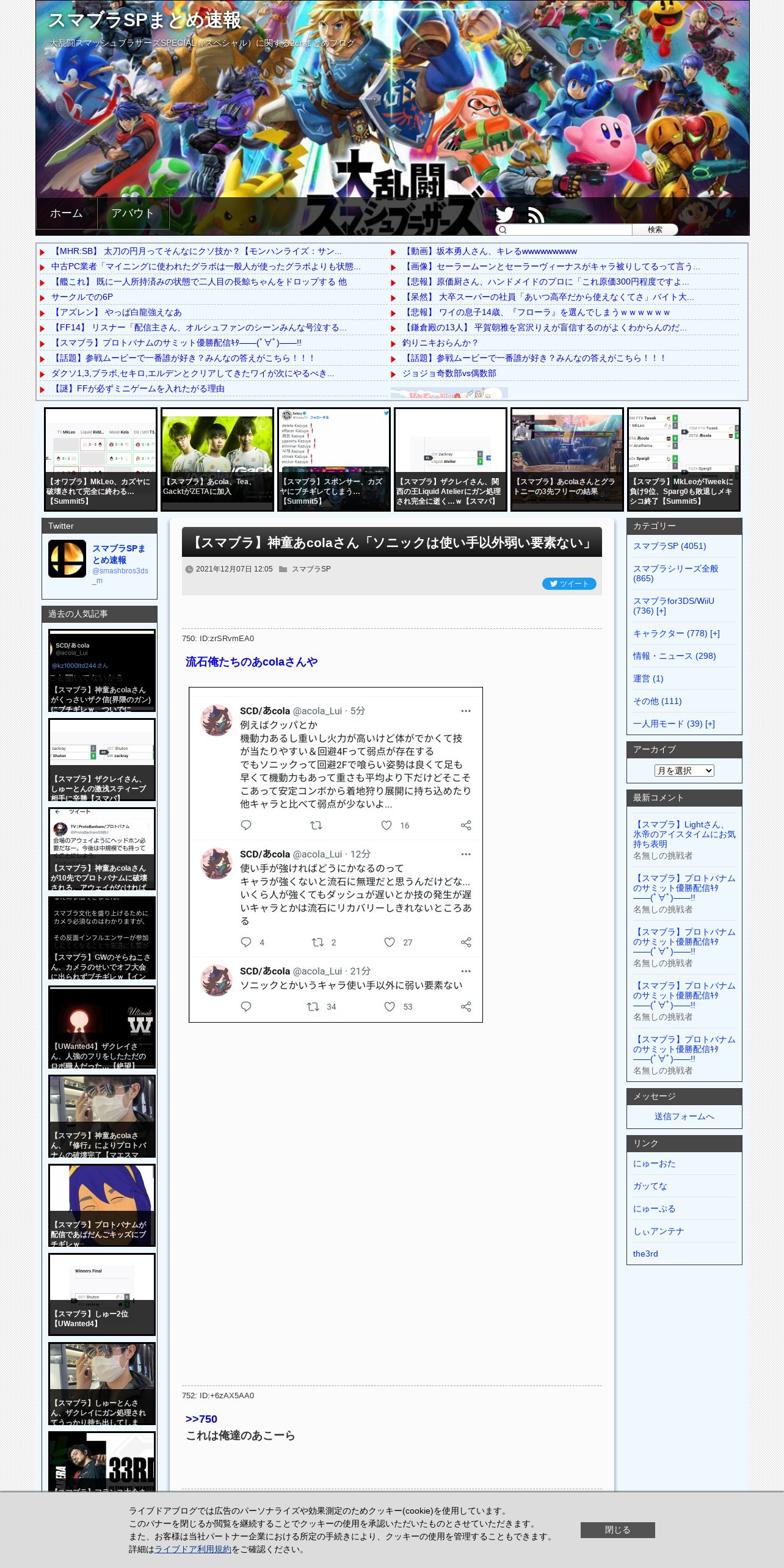Like the tweet with 16 likes

387,825
